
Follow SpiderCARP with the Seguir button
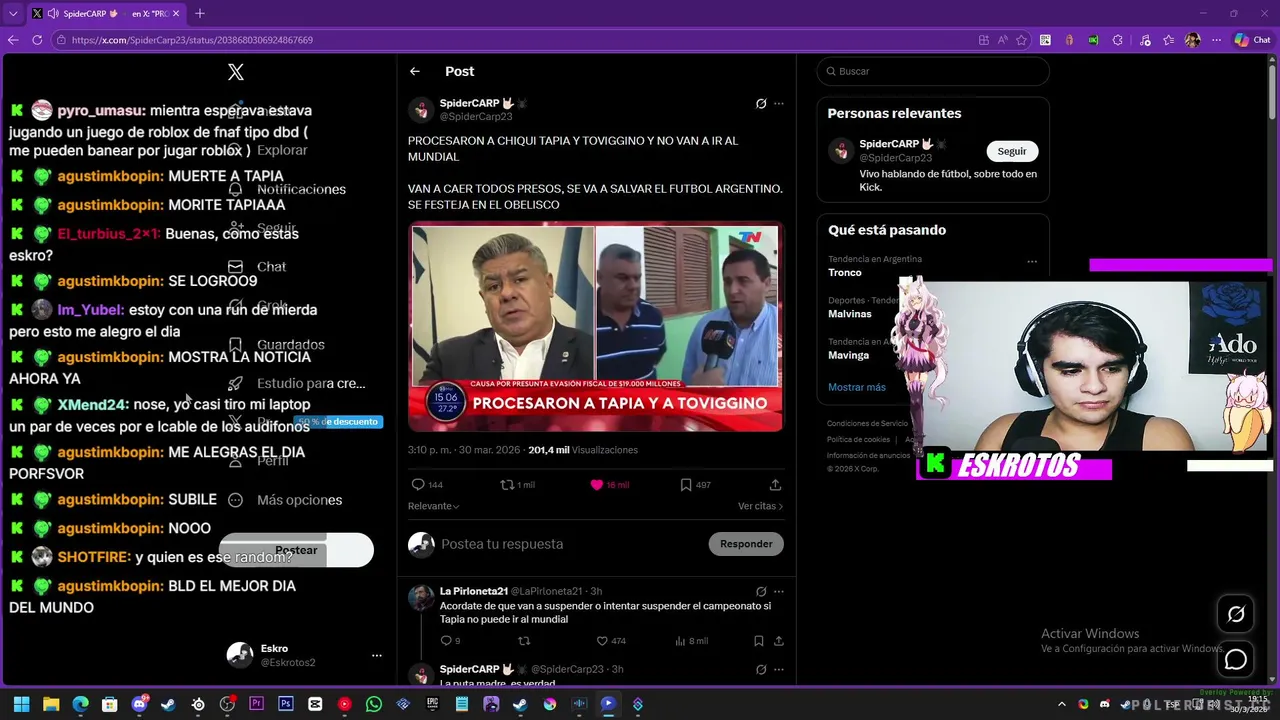click(1012, 152)
